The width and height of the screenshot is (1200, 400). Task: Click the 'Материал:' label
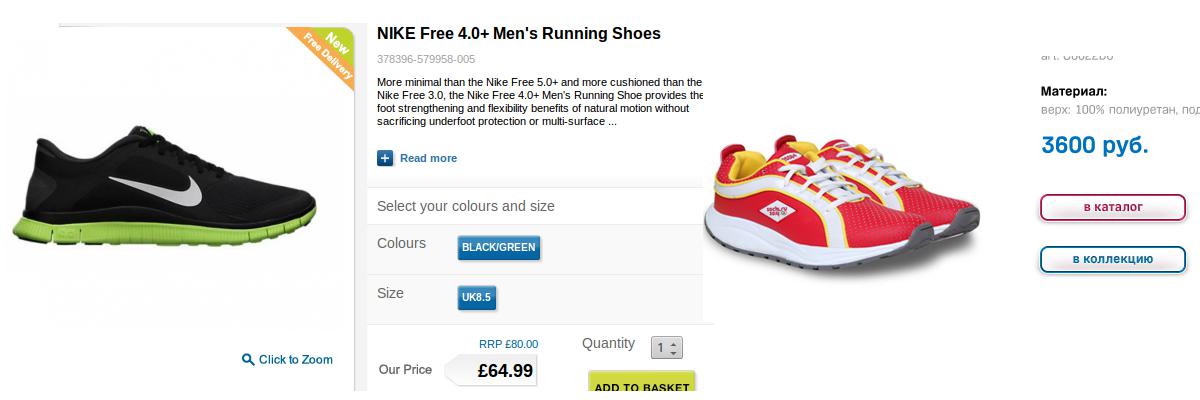coord(1073,90)
